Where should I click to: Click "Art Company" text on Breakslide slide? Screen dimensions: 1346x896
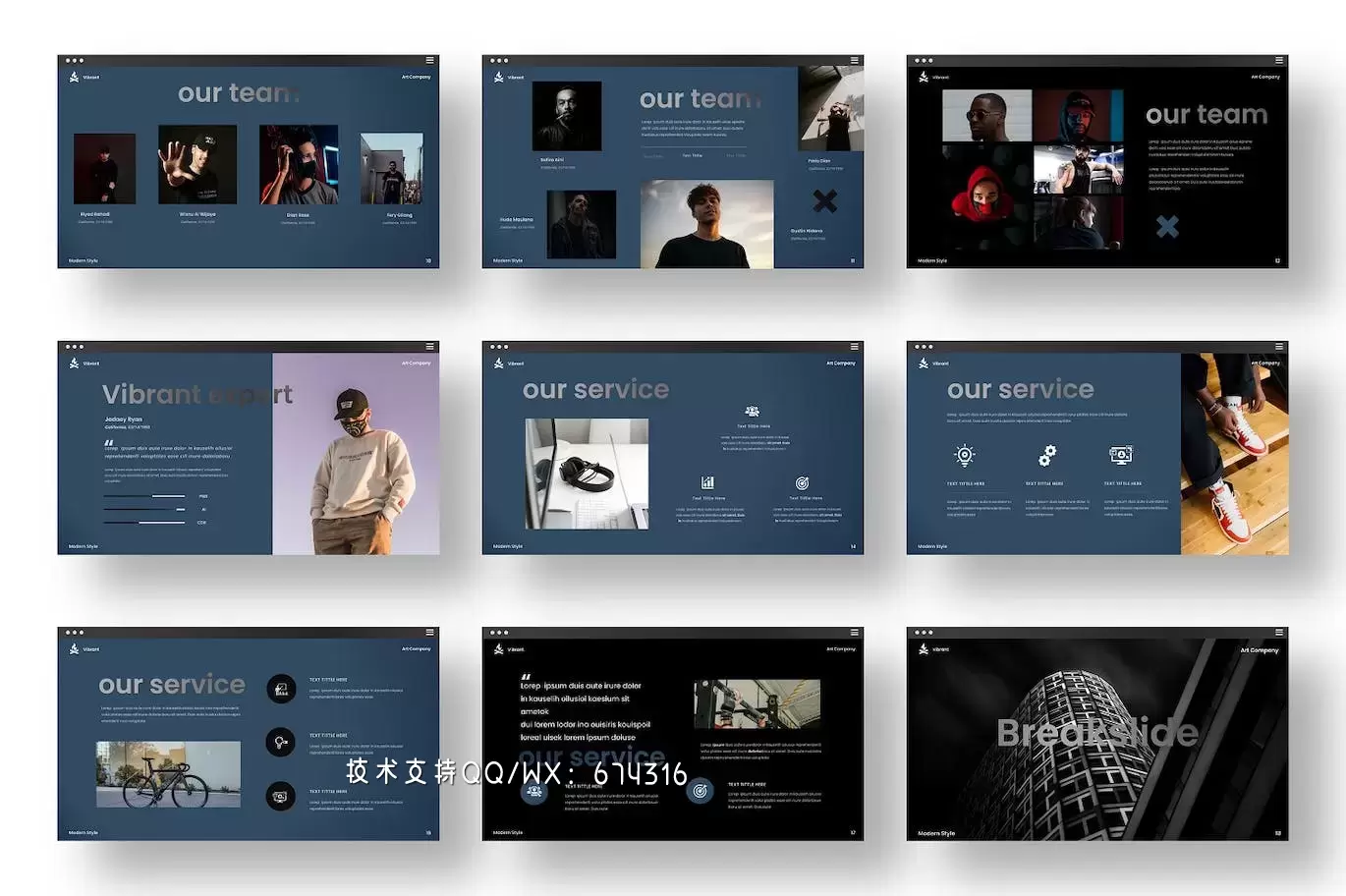1260,650
